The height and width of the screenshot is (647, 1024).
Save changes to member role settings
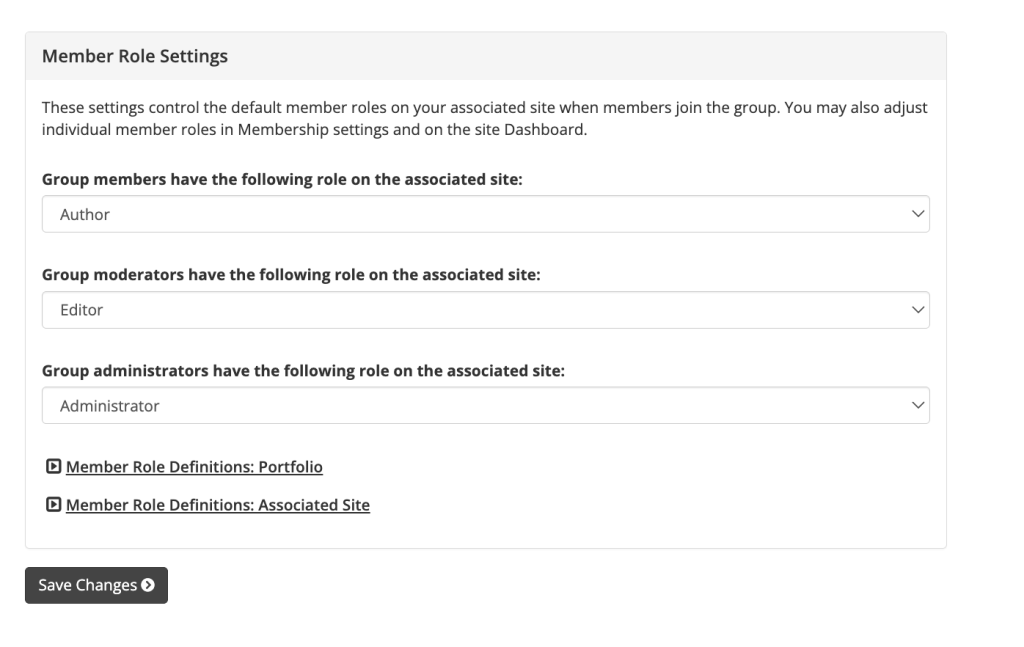97,586
